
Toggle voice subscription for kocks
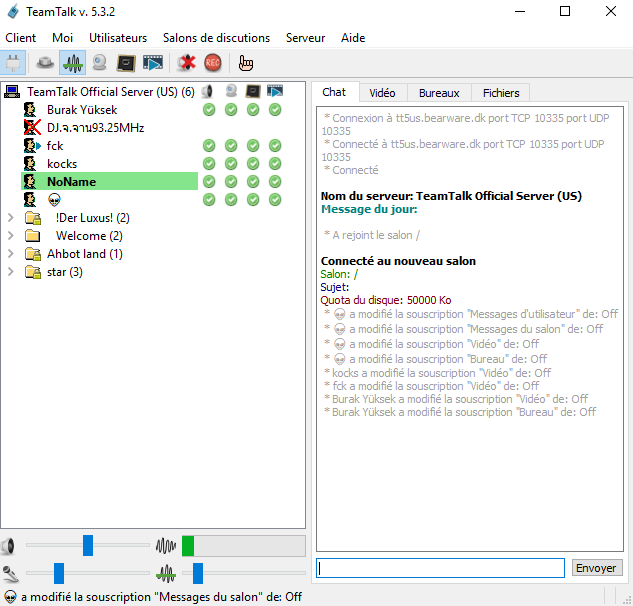pyautogui.click(x=209, y=164)
